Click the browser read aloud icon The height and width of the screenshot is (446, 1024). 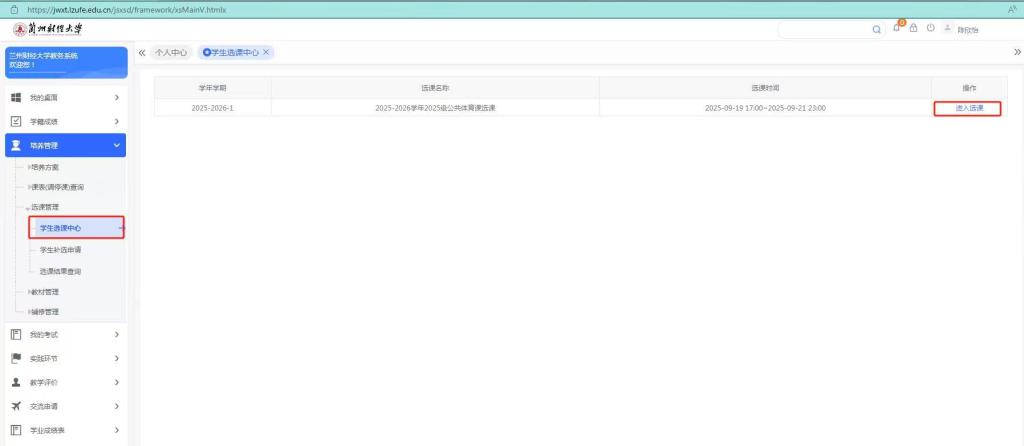click(x=1012, y=9)
